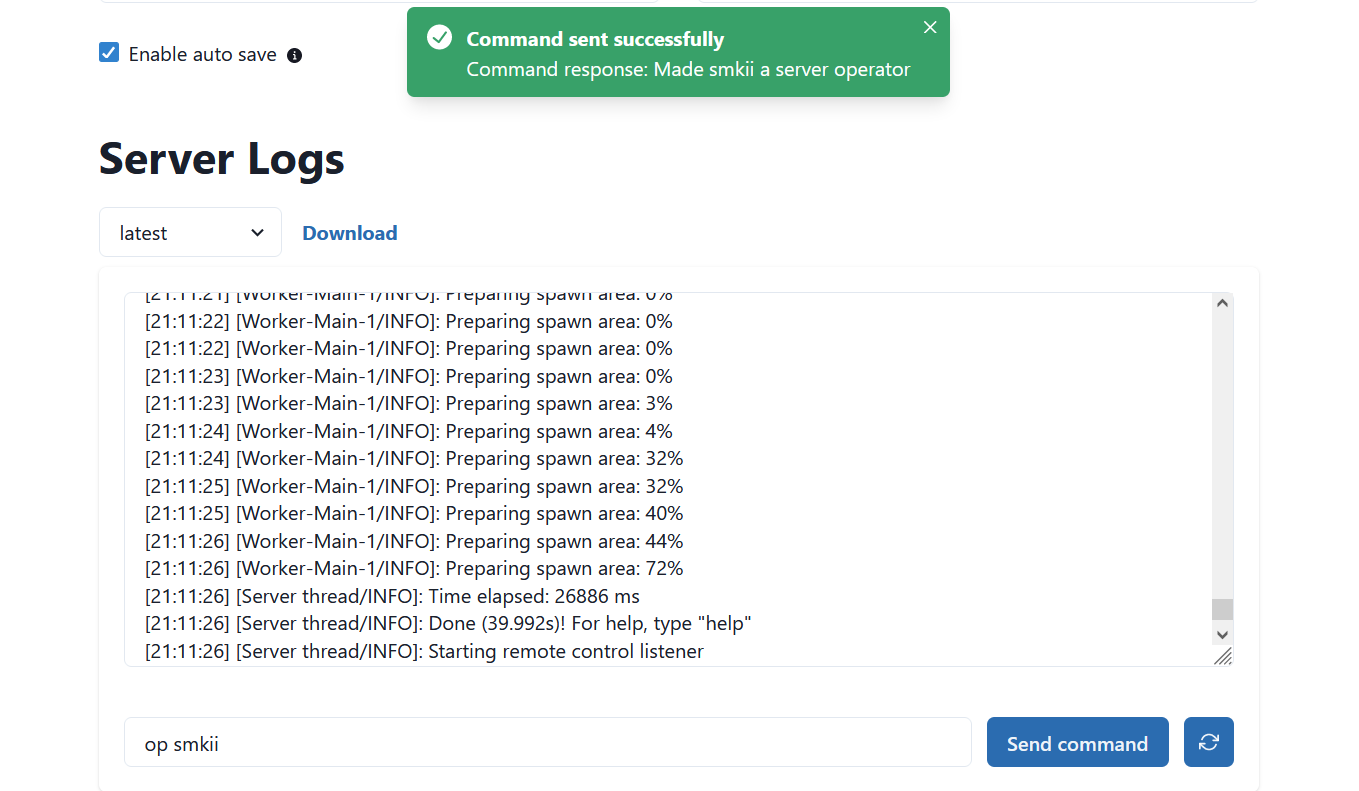
Task: Click the Command sent successfully notification title
Action: tap(595, 40)
